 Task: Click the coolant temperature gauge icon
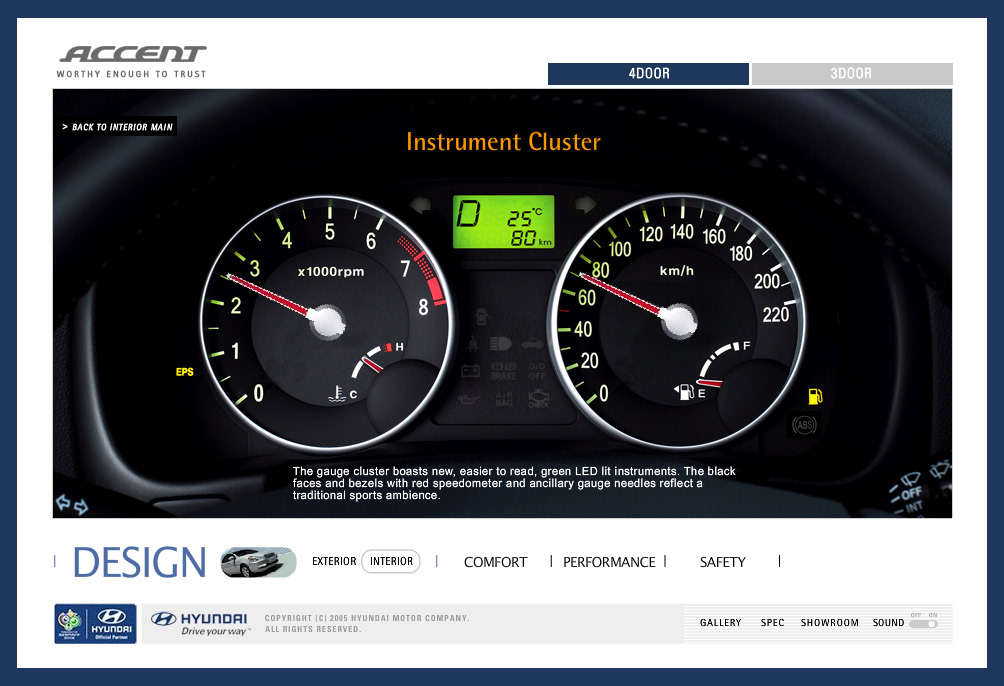pyautogui.click(x=337, y=394)
